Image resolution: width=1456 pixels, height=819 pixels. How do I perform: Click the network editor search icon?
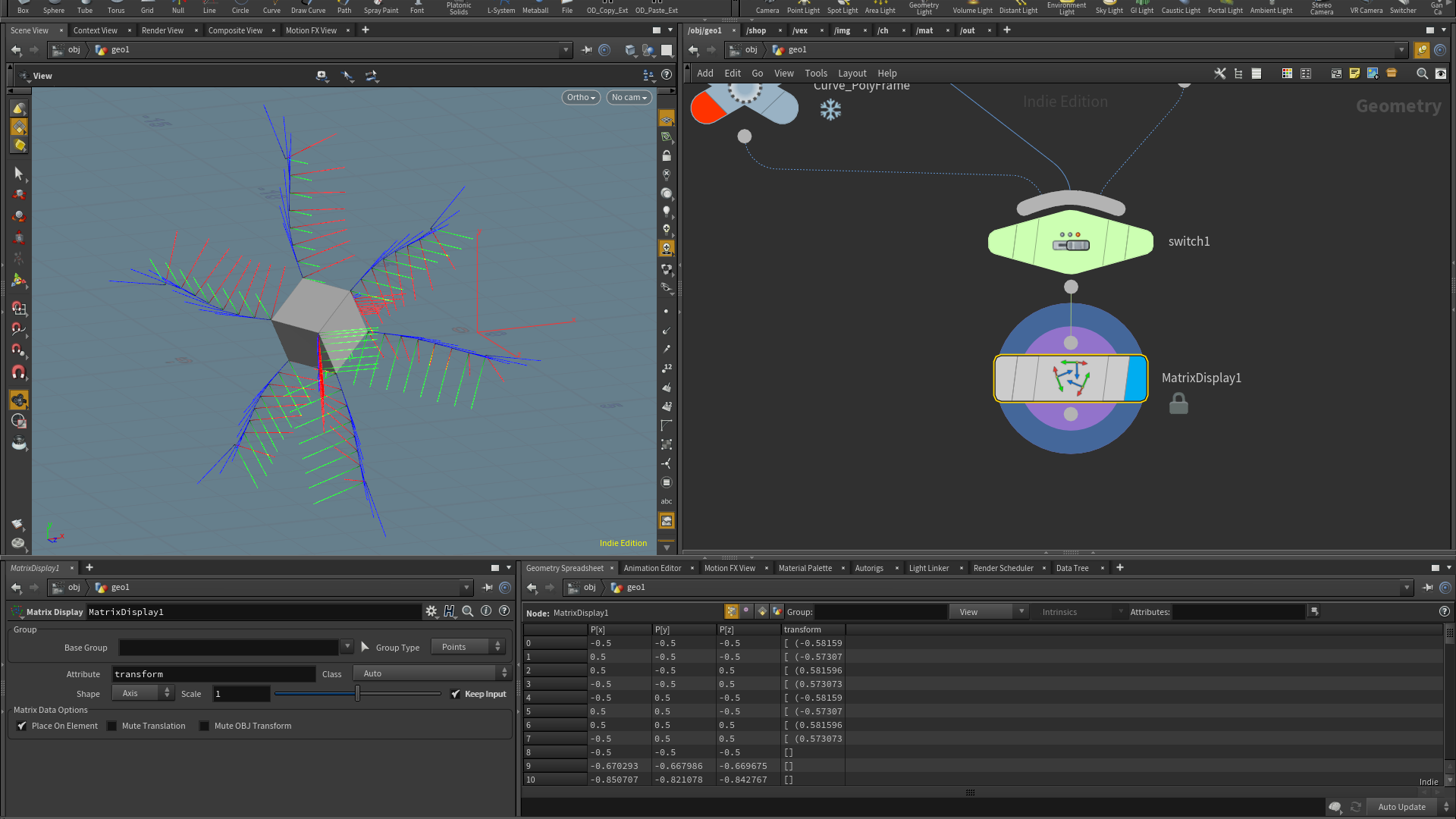click(x=1422, y=74)
